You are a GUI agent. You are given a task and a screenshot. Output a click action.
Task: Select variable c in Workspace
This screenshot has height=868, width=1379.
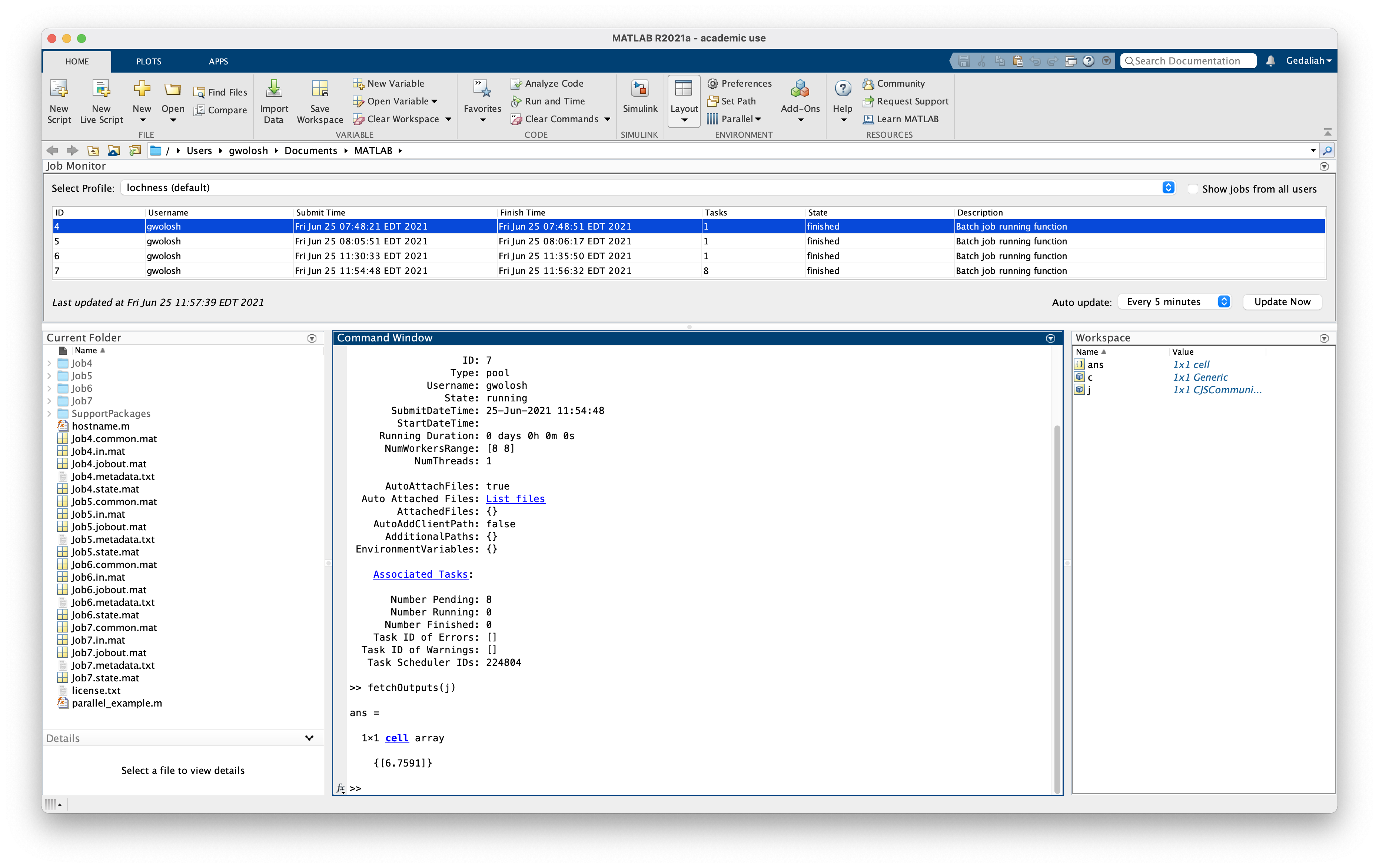pos(1090,377)
